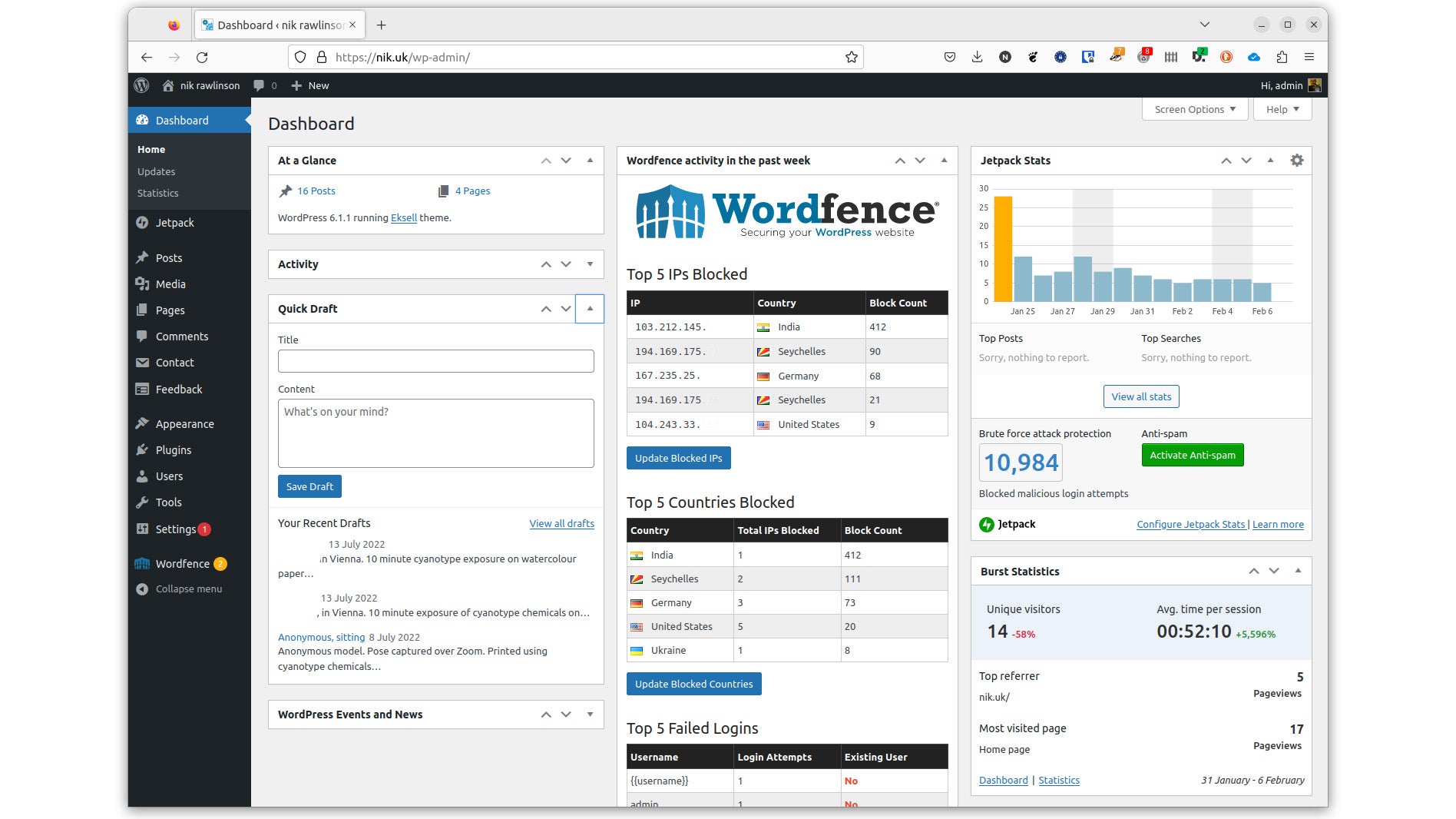Image resolution: width=1456 pixels, height=819 pixels.
Task: Click the WordPress logo in admin bar
Action: [x=141, y=85]
